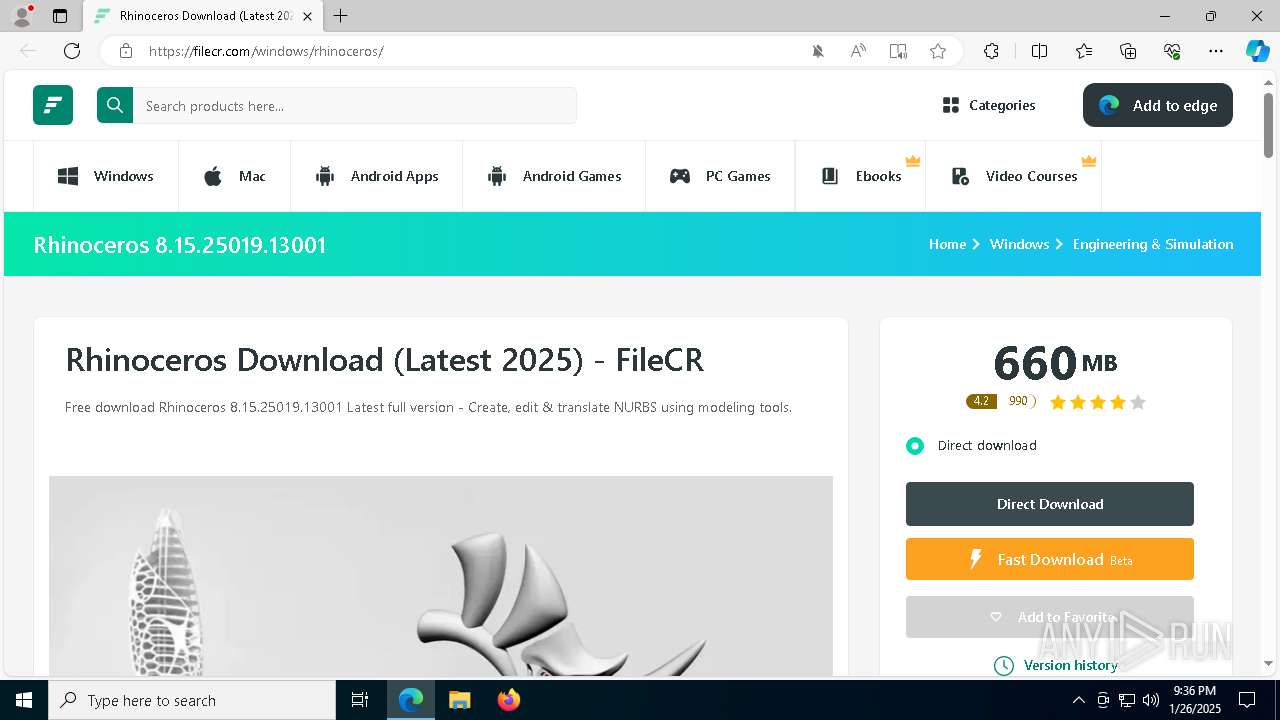Viewport: 1280px width, 720px height.
Task: Open the Copilot sidebar icon
Action: pos(1257,51)
